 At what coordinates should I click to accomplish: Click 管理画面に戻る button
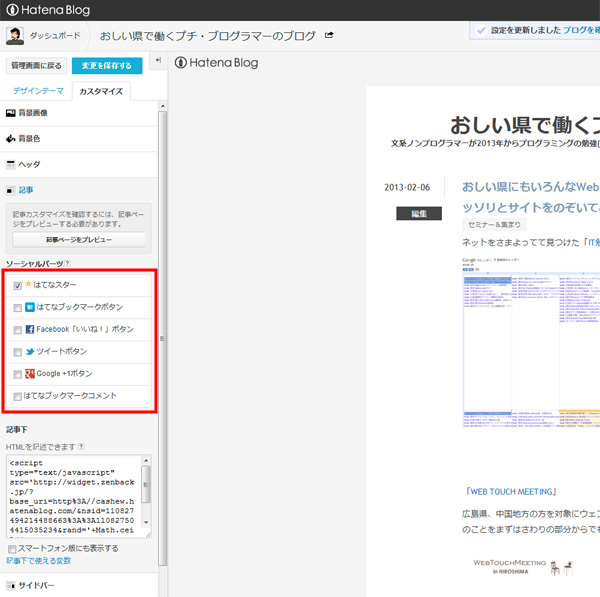tap(36, 66)
